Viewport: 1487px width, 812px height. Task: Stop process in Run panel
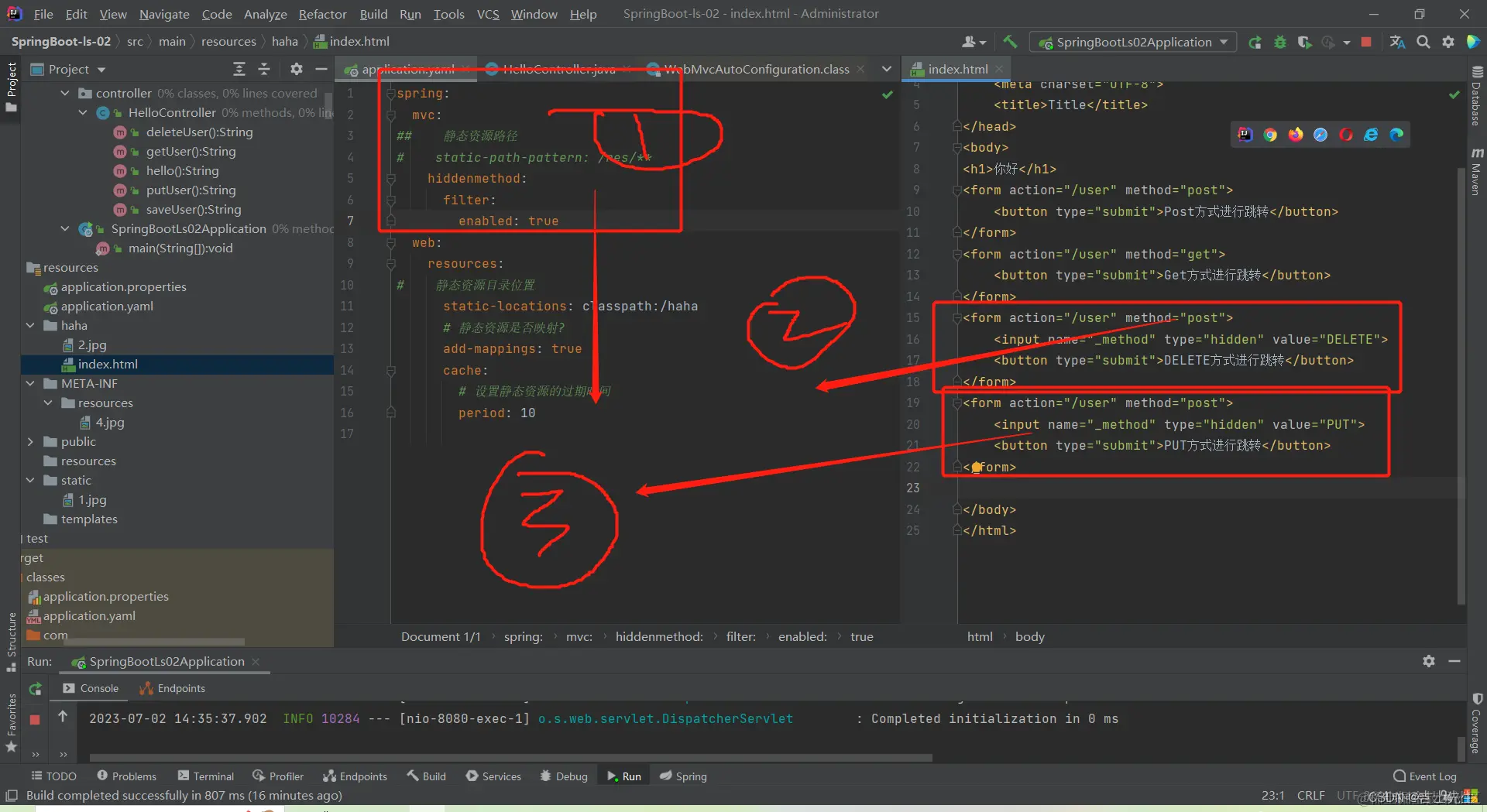35,719
